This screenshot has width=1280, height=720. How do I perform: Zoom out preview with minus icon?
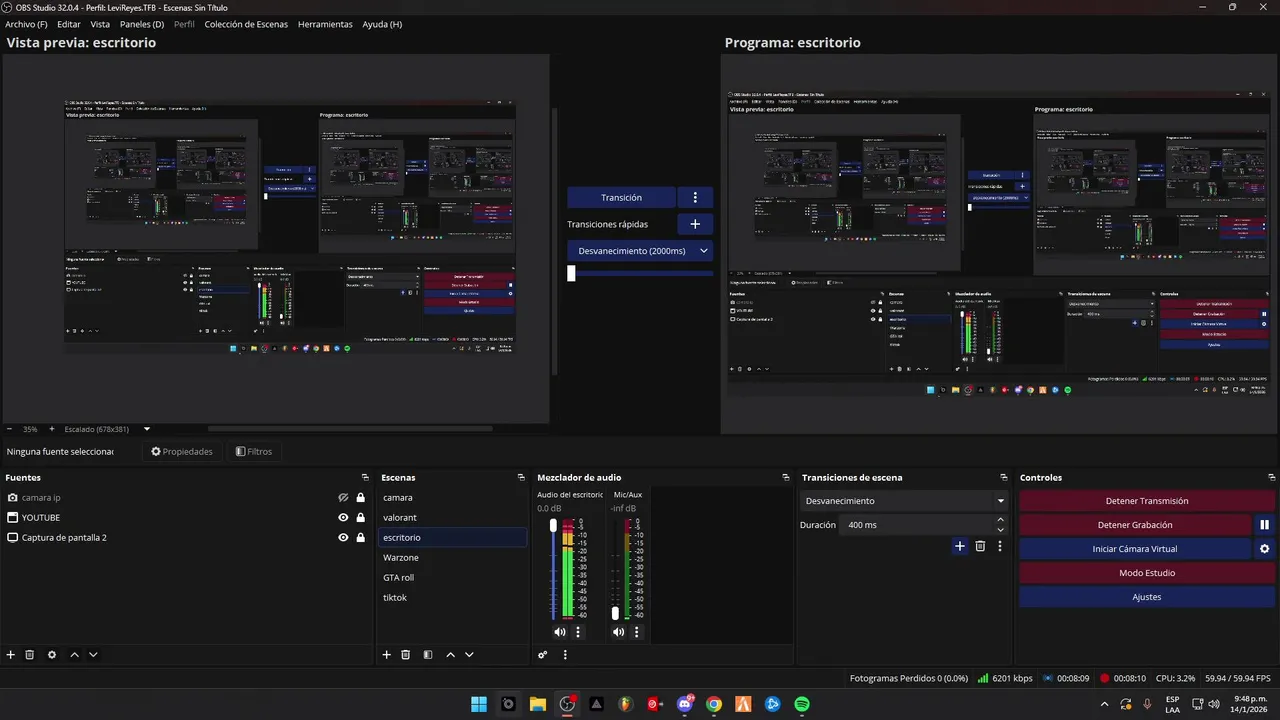click(x=9, y=429)
